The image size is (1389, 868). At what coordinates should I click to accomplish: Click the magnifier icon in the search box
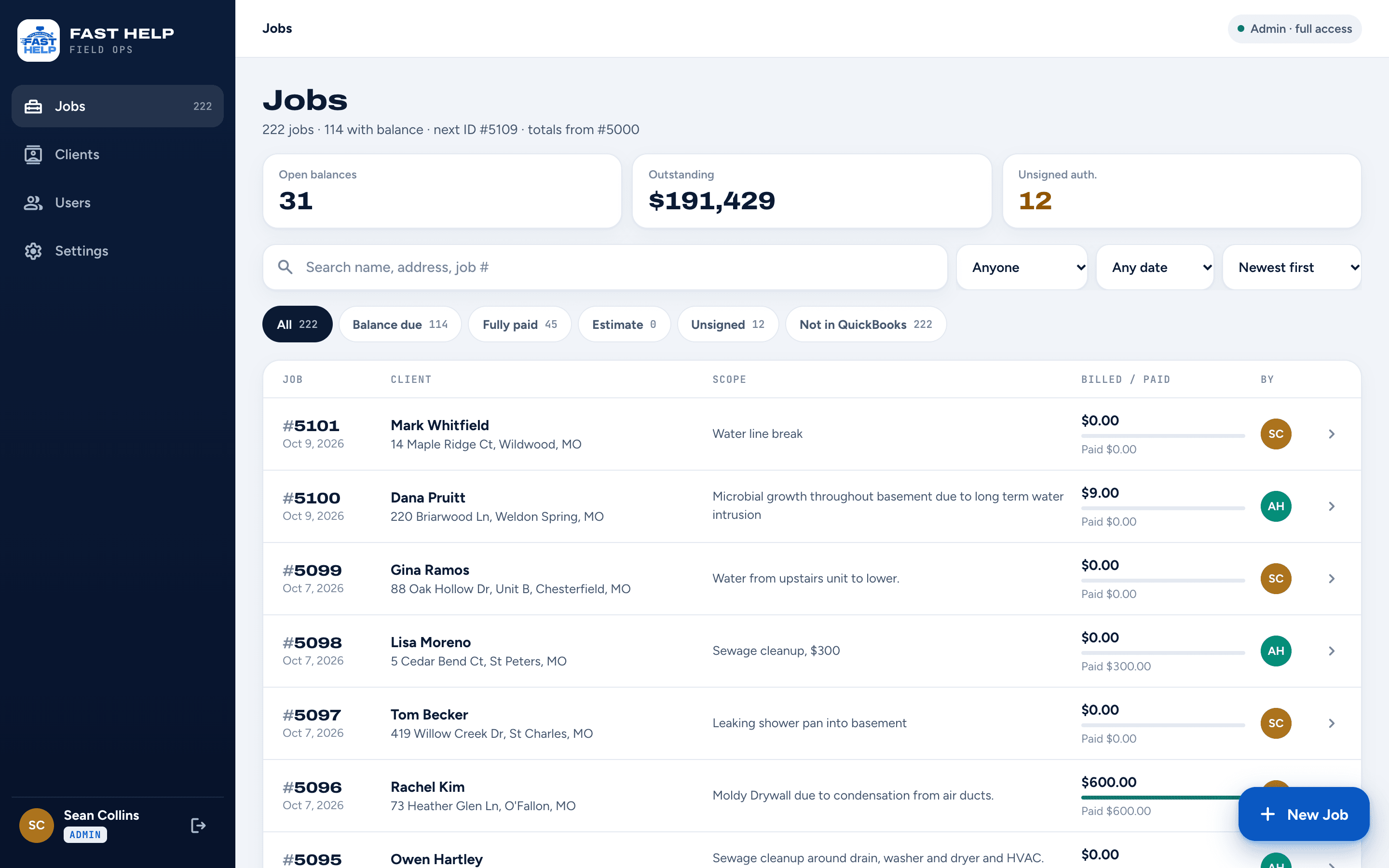click(x=285, y=267)
